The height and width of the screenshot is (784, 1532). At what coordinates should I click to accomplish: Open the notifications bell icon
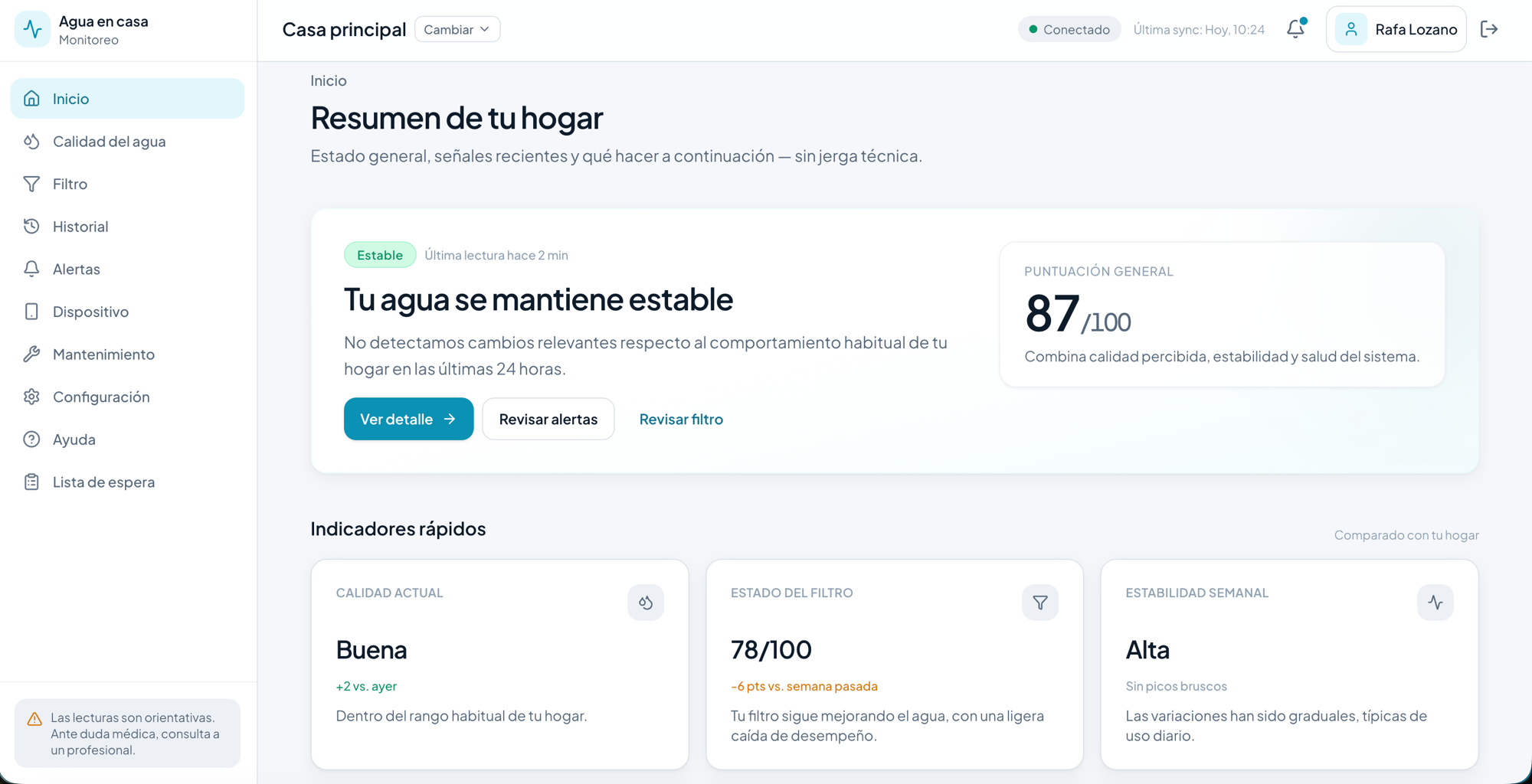tap(1295, 28)
